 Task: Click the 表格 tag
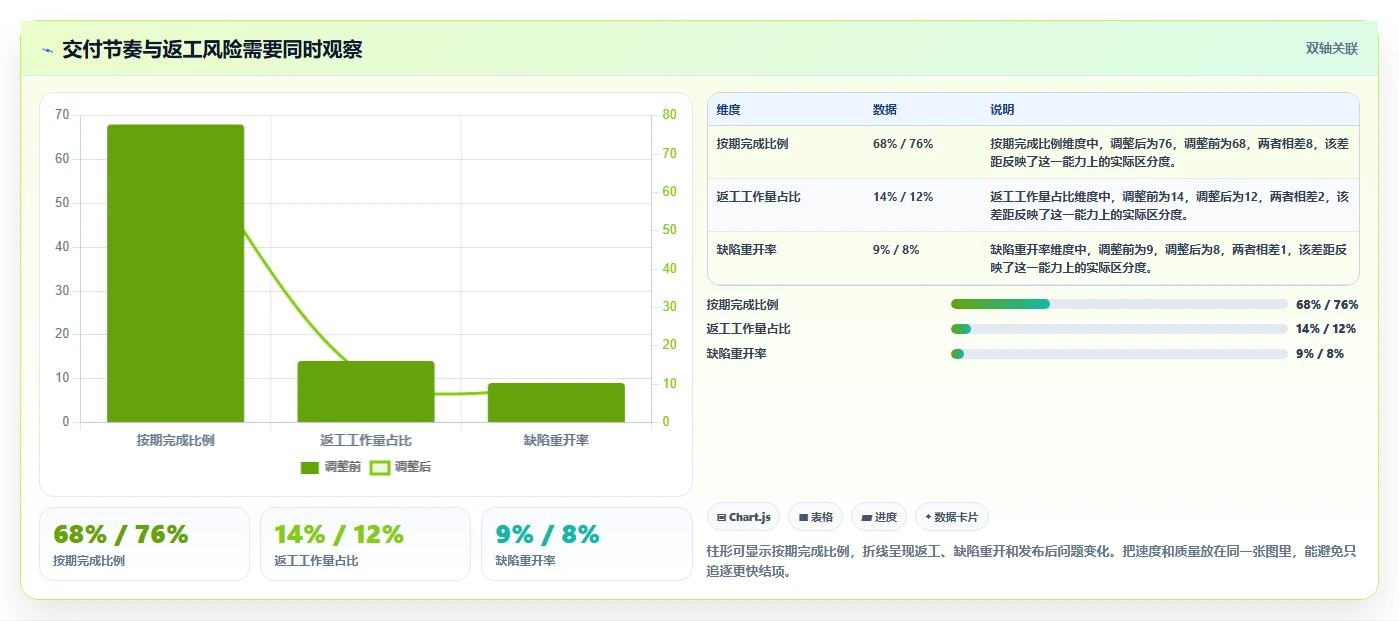[816, 517]
